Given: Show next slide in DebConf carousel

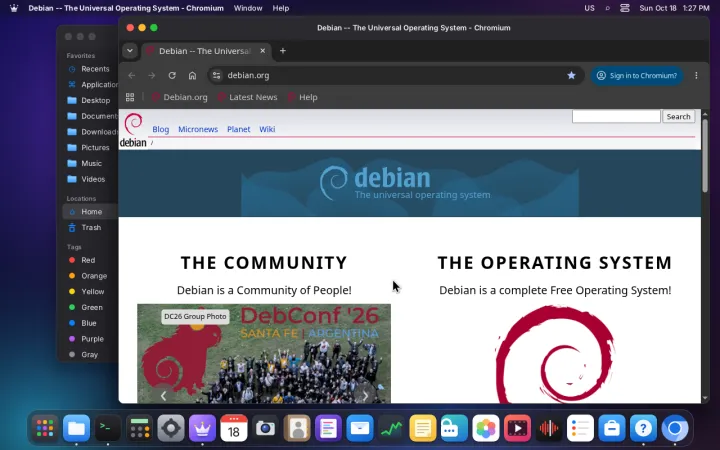Looking at the screenshot, I should (366, 396).
